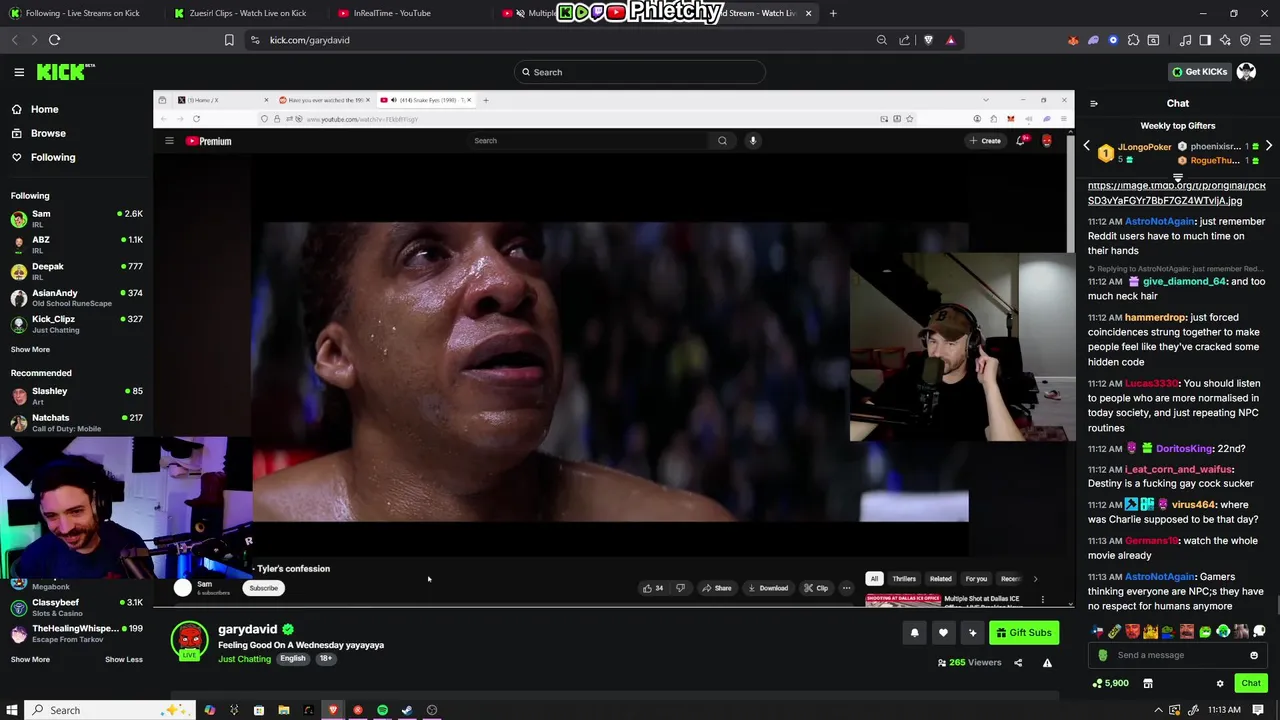Viewport: 1280px width, 720px height.
Task: Open Brave Leo AI sparkle icon
Action: [1225, 40]
